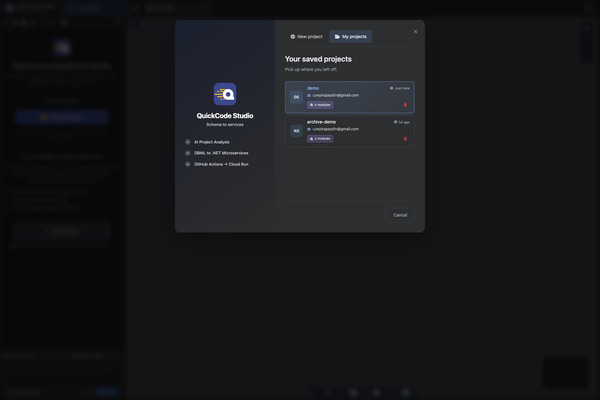This screenshot has width=600, height=400.
Task: Switch to the New project tab
Action: tap(306, 37)
